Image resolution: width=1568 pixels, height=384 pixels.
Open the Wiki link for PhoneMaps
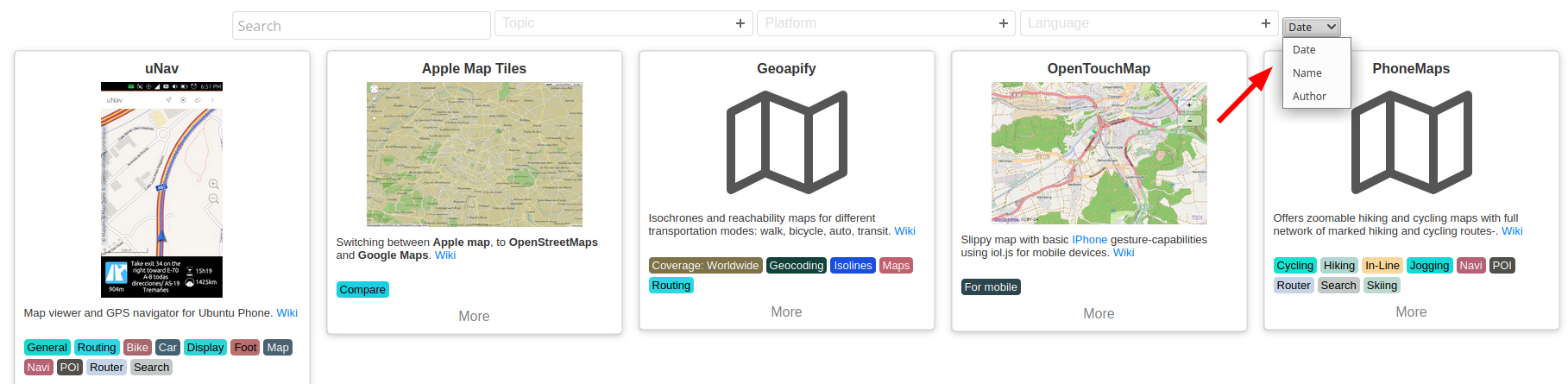(x=1512, y=231)
